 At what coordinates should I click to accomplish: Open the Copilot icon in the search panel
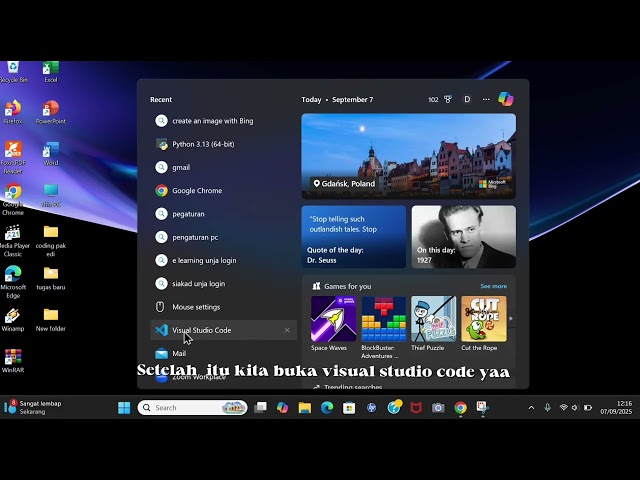click(x=506, y=99)
